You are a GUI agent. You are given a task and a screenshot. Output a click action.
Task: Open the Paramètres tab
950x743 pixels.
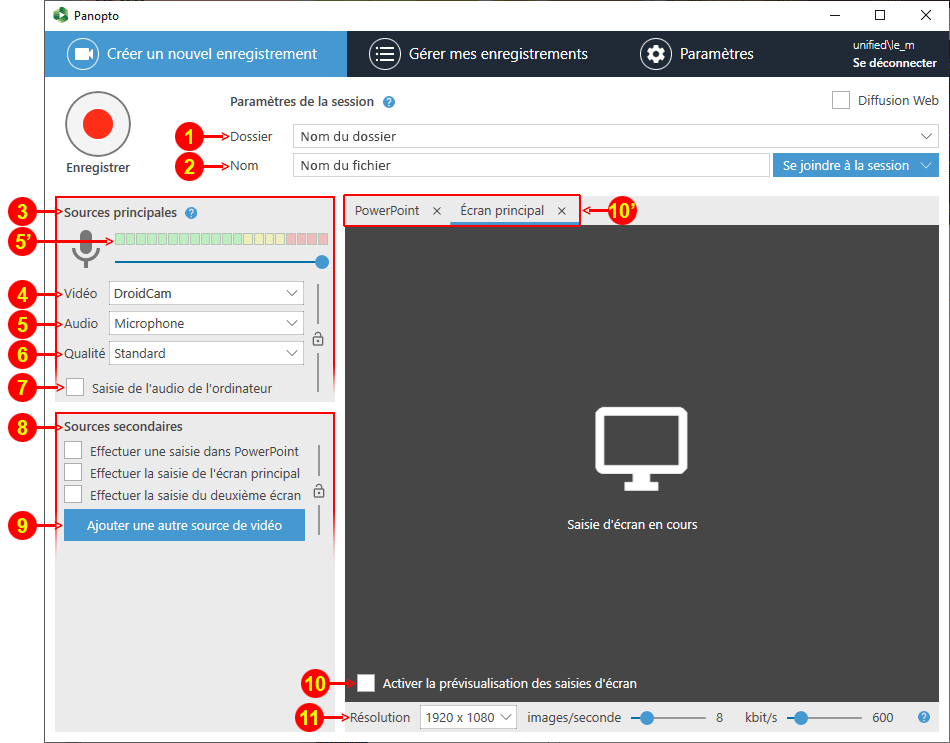click(697, 54)
